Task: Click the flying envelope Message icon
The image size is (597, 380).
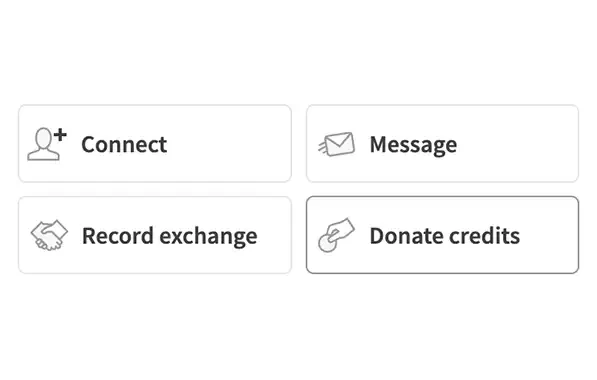Action: (337, 144)
